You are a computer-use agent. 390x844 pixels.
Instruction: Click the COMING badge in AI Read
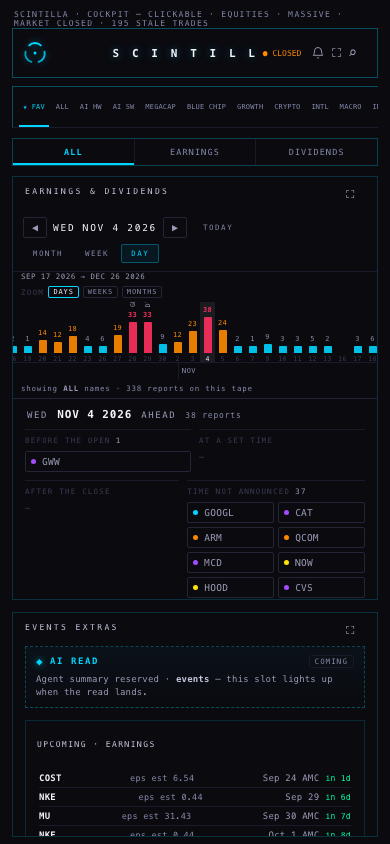[331, 662]
